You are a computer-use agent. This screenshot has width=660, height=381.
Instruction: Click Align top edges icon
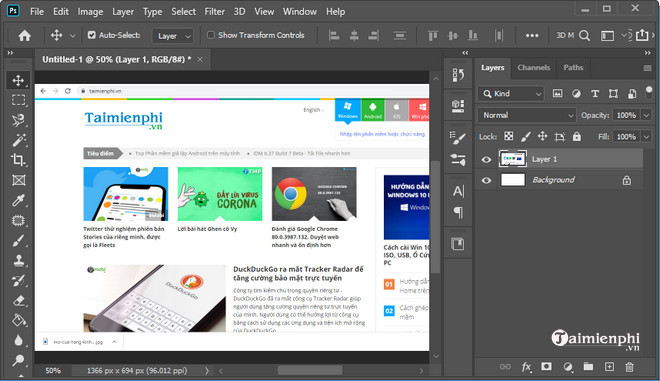pyautogui.click(x=433, y=36)
